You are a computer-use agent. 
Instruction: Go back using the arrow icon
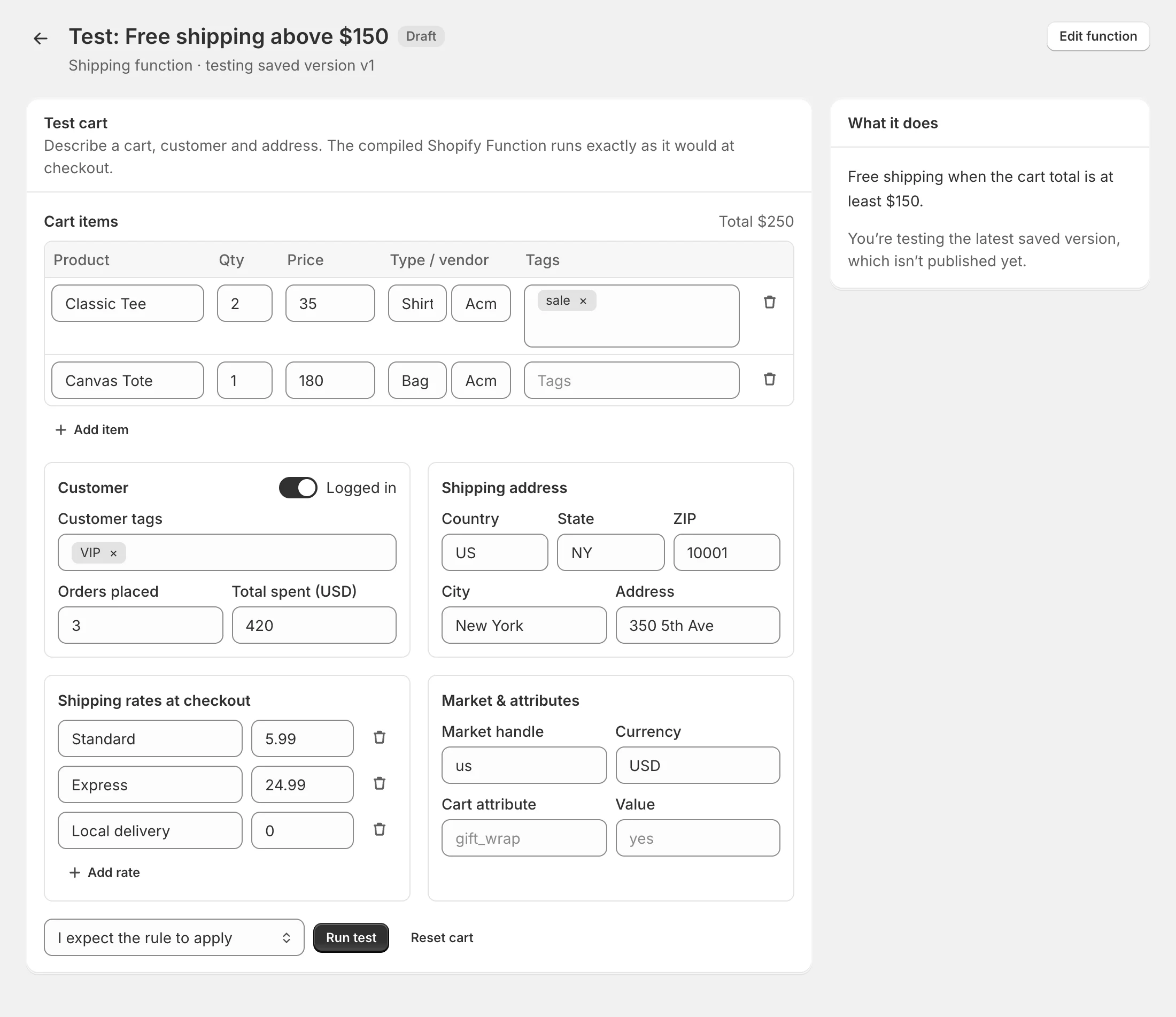tap(40, 38)
